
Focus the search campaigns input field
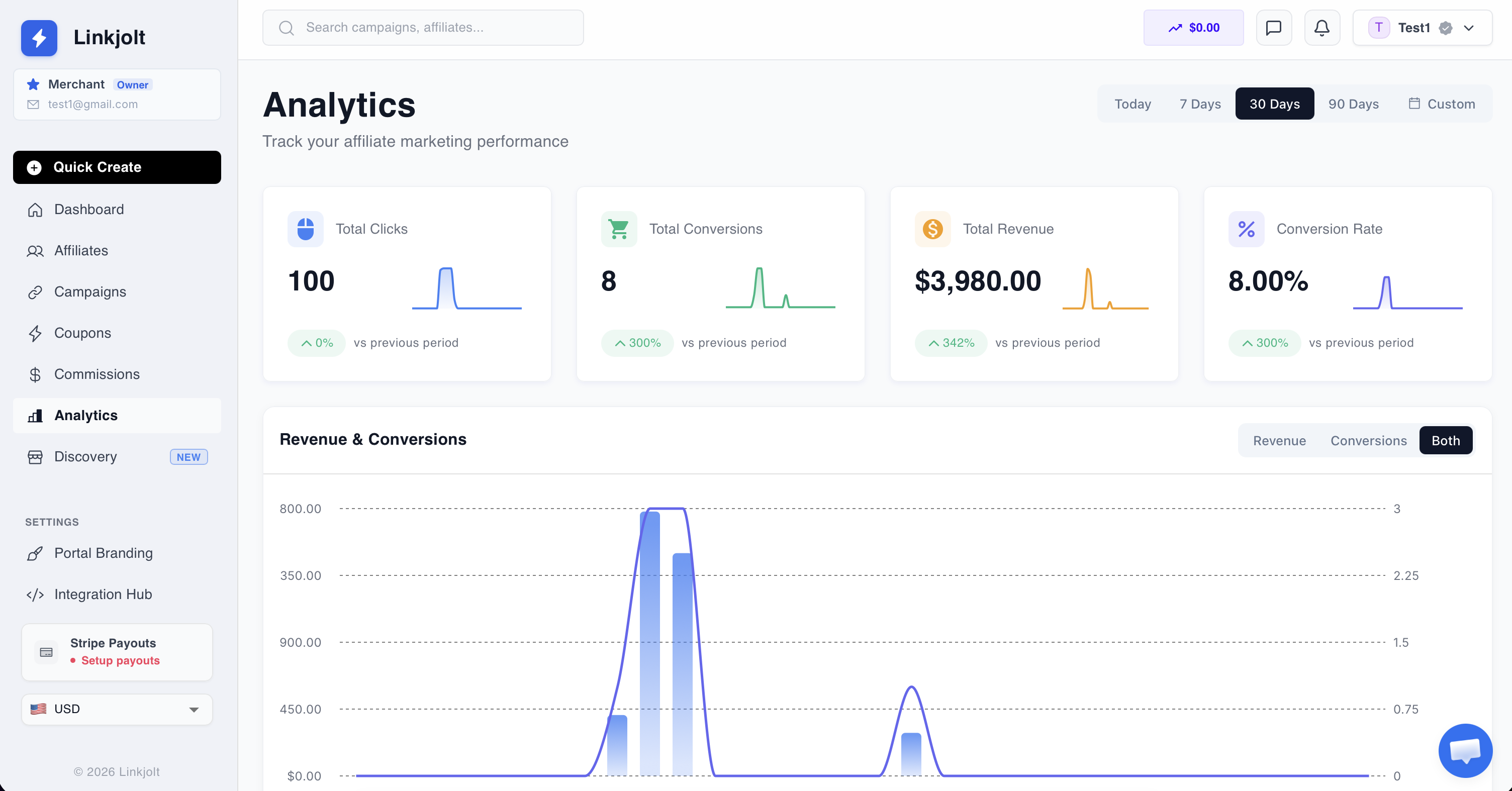(x=423, y=28)
